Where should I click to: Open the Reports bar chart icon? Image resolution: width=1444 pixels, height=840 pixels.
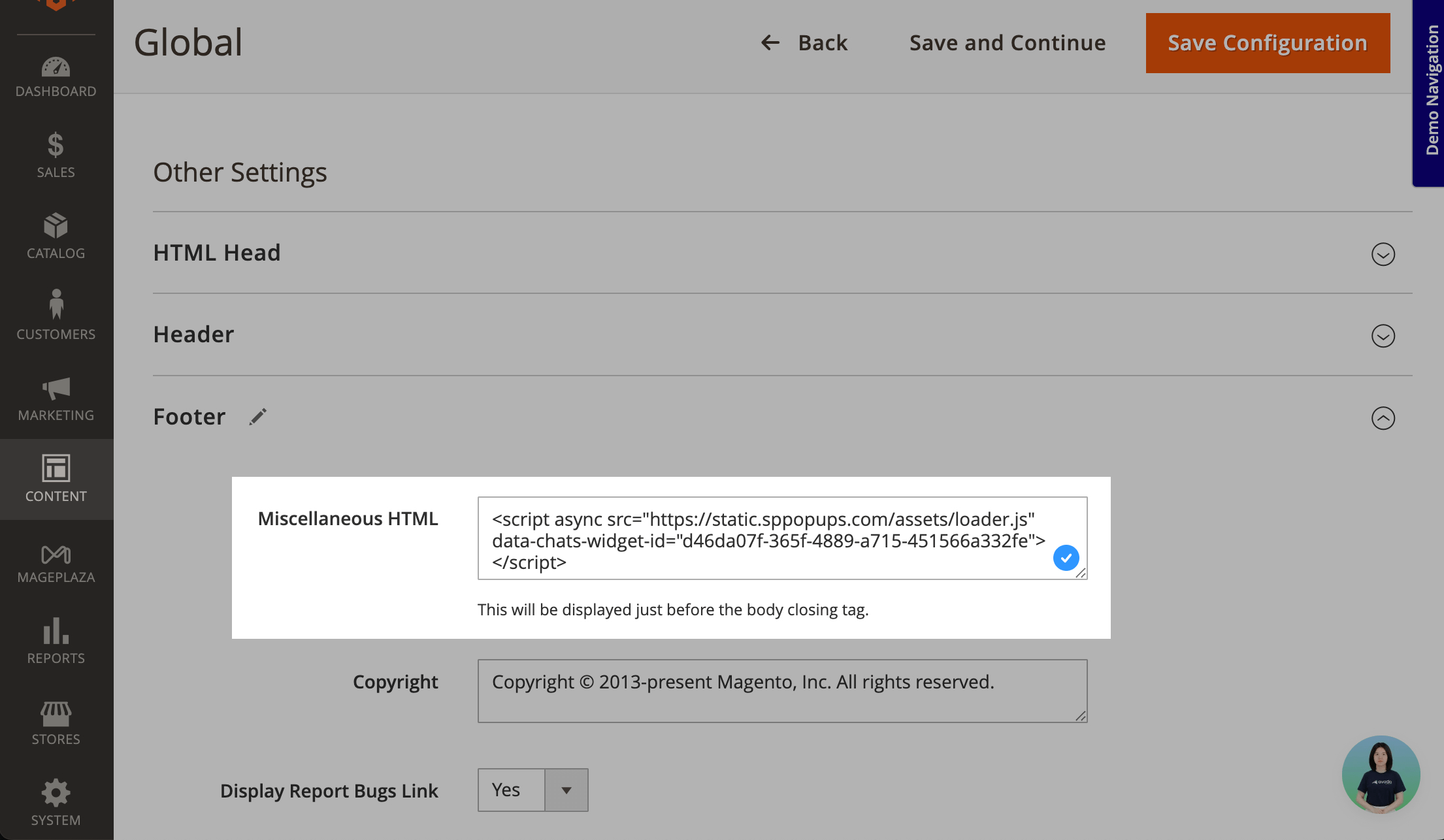click(x=56, y=632)
